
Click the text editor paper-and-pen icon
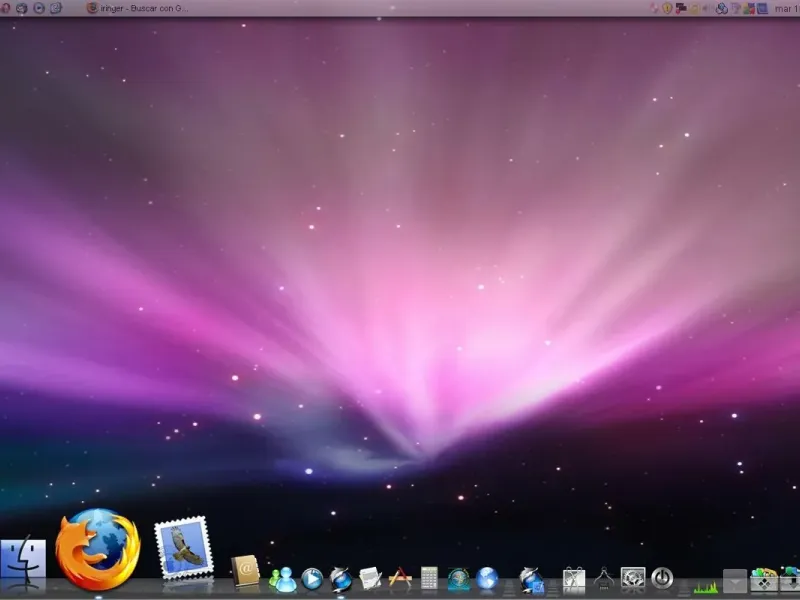click(x=370, y=579)
